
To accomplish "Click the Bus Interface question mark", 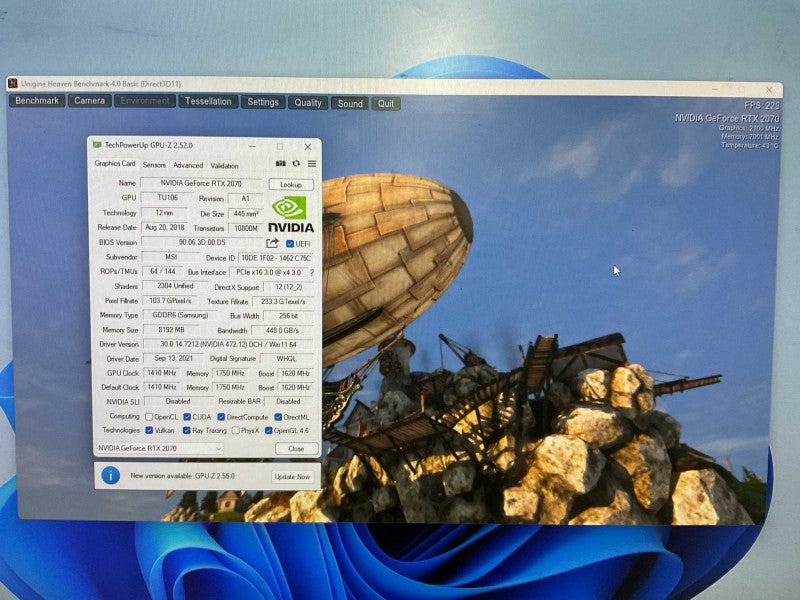I will (312, 272).
